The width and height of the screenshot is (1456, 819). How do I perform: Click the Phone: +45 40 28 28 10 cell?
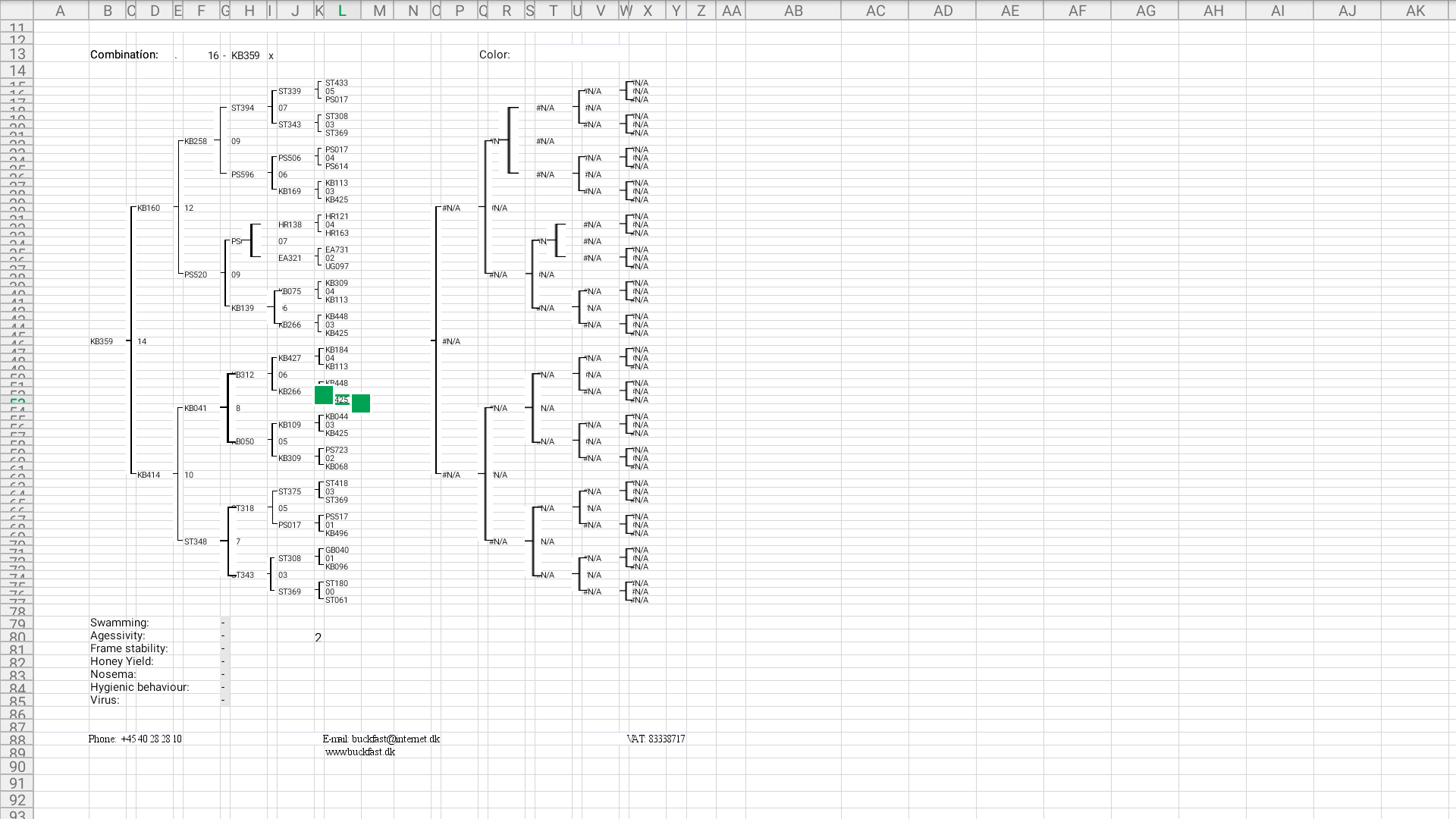coord(135,739)
